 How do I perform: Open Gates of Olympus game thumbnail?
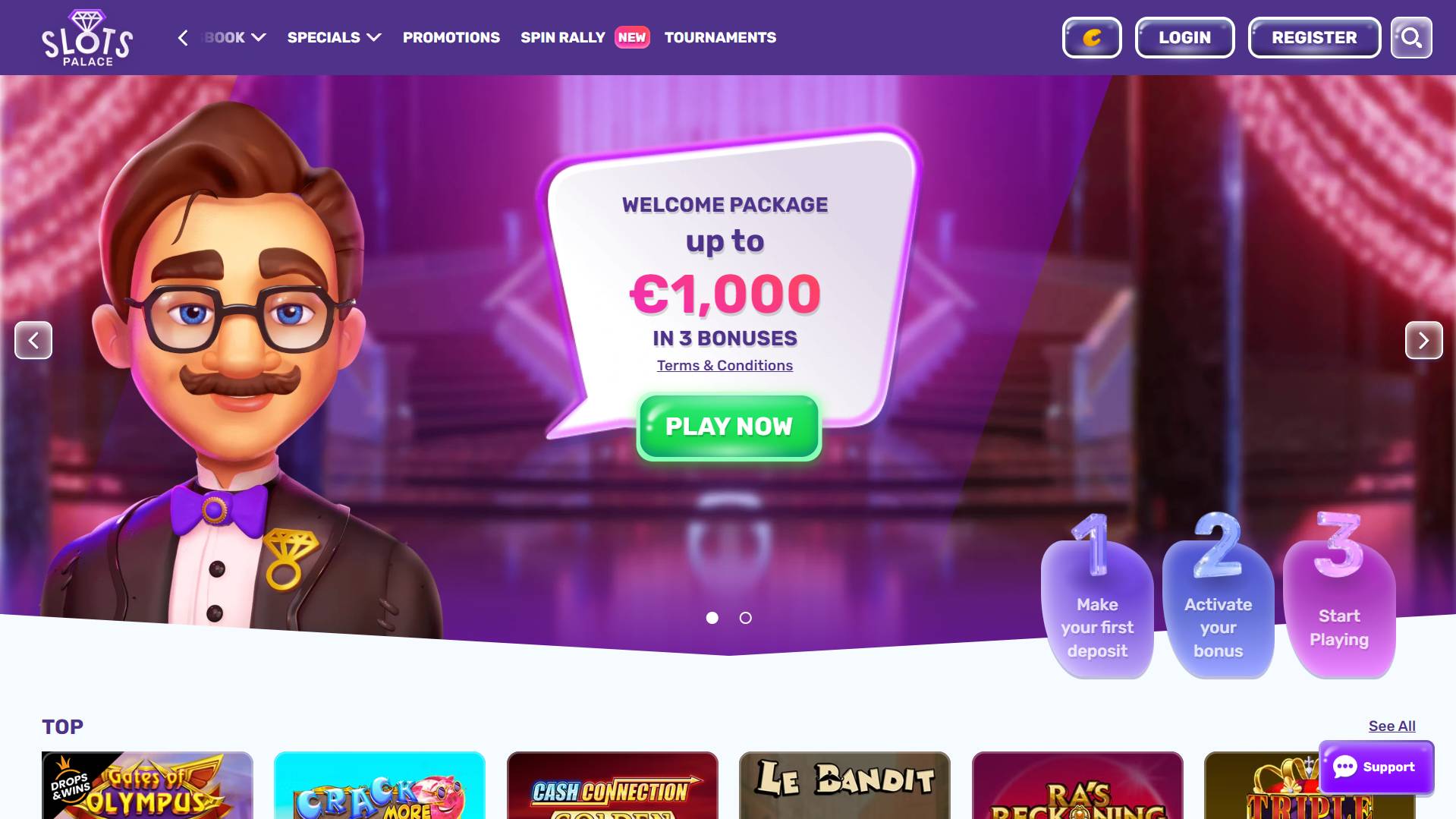147,785
